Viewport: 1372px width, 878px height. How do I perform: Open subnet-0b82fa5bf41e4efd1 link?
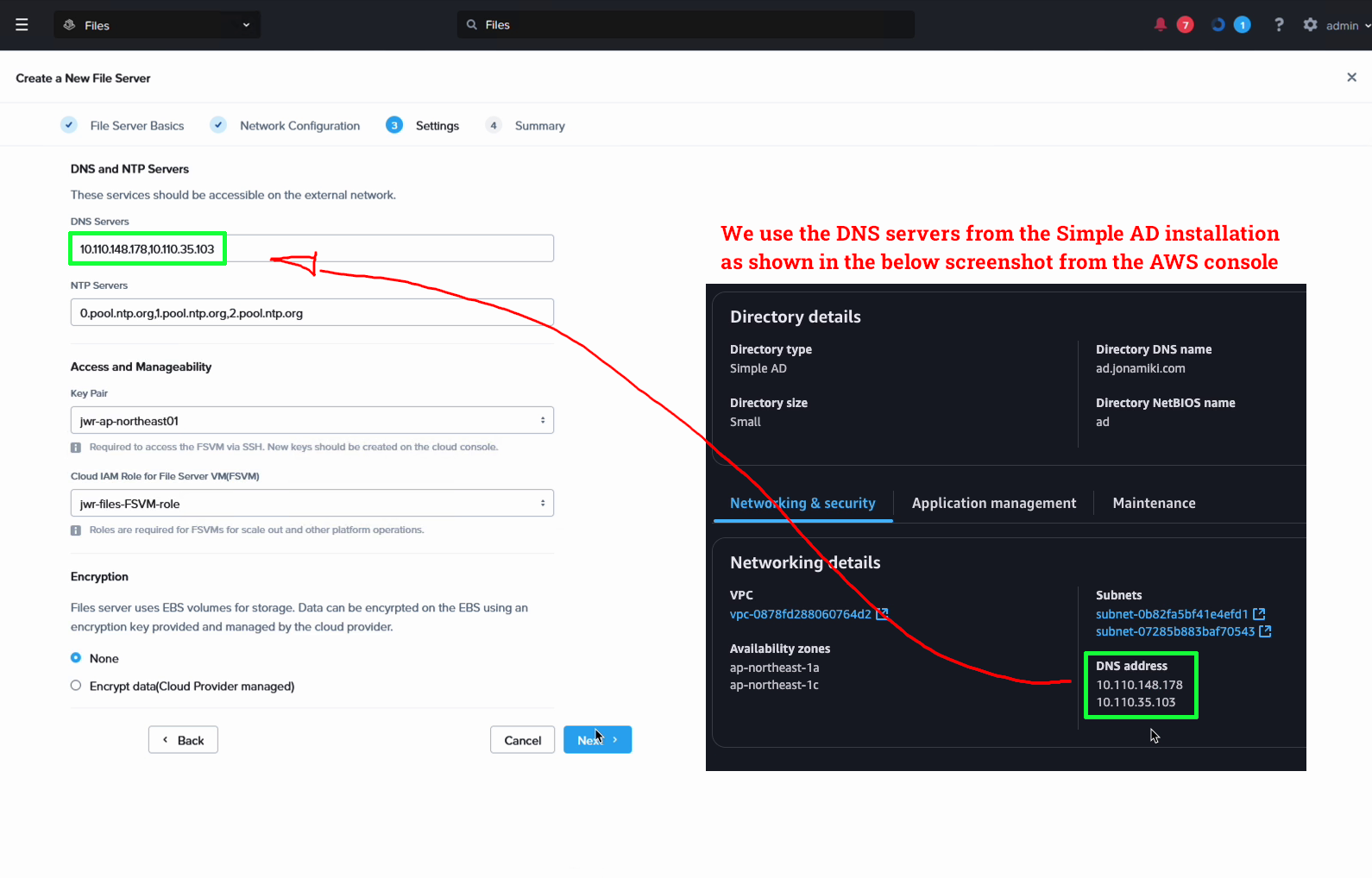(1172, 614)
